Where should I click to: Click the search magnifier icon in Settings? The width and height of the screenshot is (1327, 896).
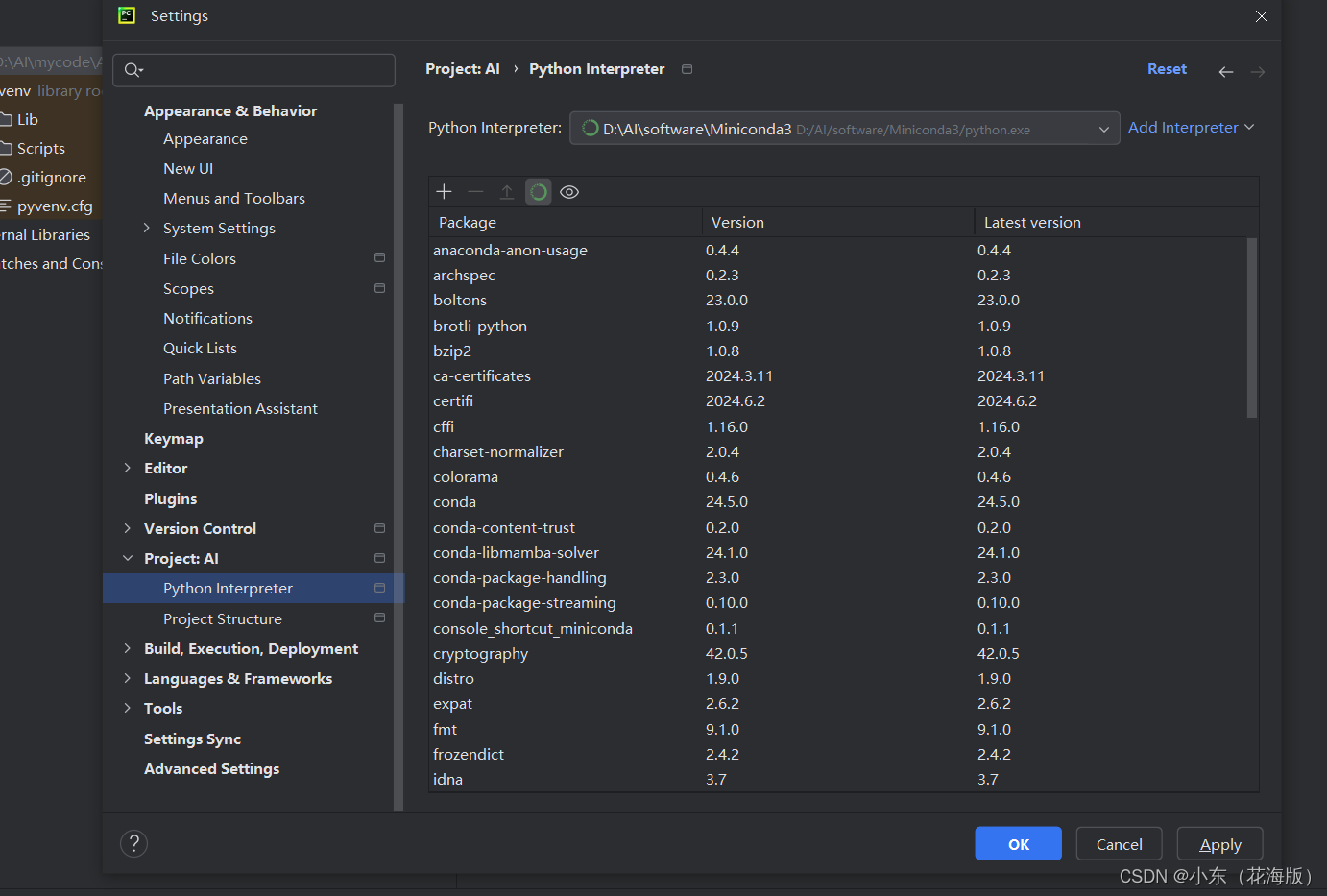pyautogui.click(x=133, y=70)
